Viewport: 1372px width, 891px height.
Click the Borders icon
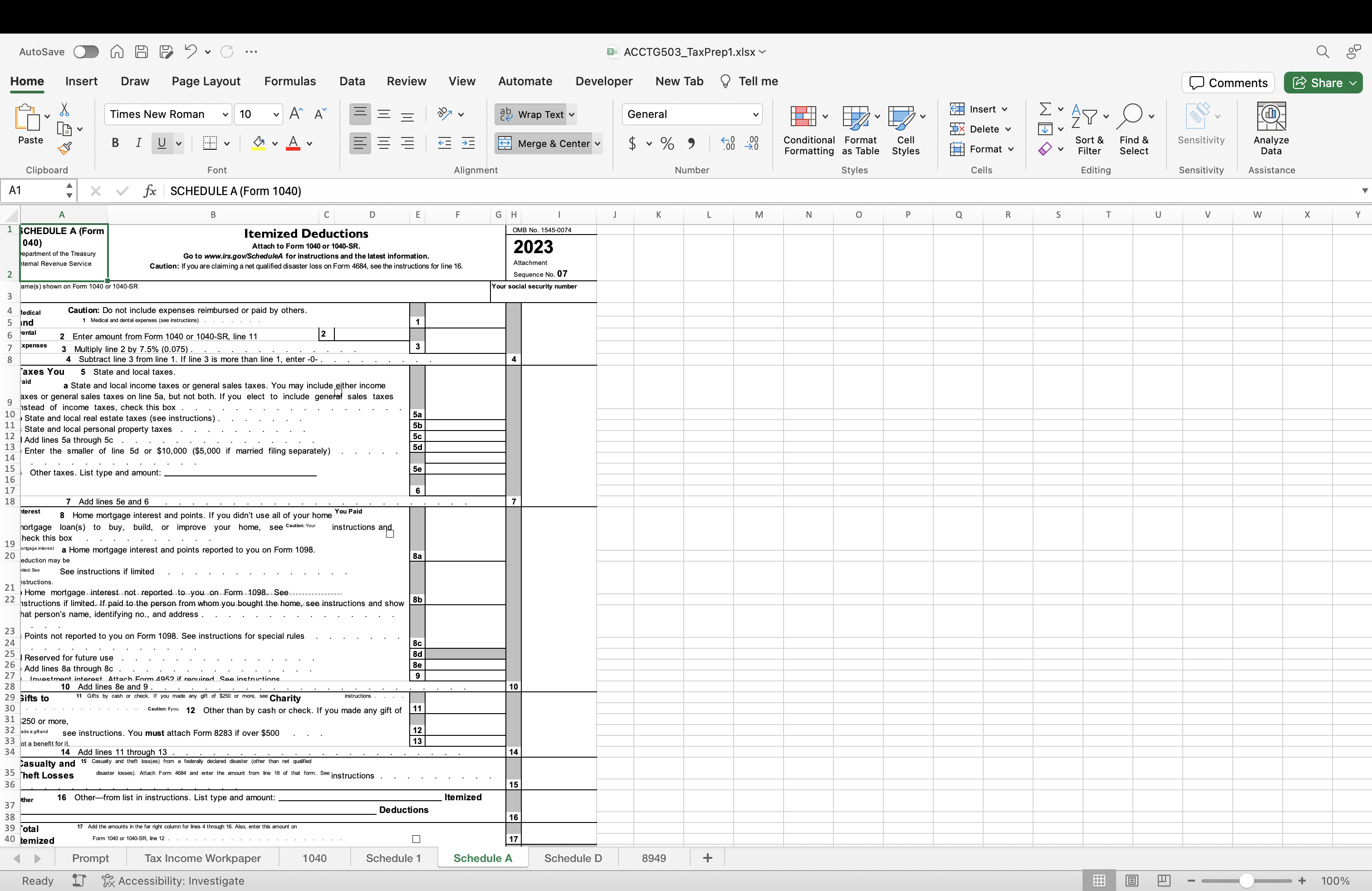click(x=210, y=143)
